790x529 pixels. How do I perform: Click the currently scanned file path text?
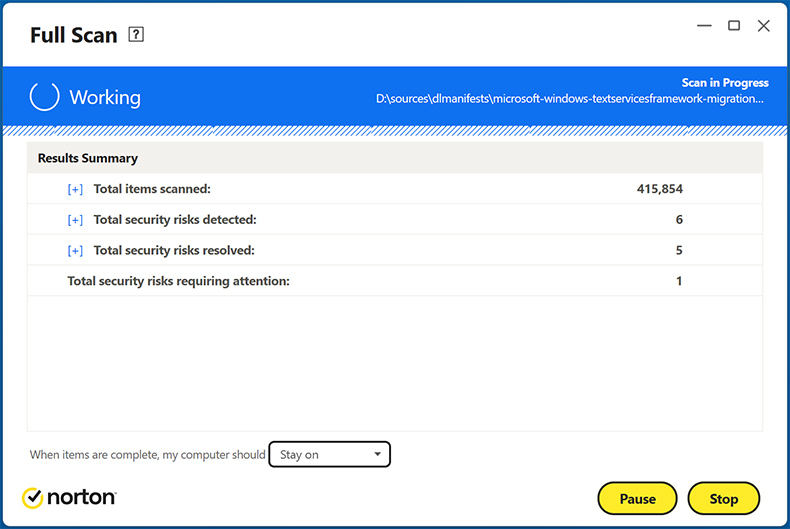tap(570, 99)
